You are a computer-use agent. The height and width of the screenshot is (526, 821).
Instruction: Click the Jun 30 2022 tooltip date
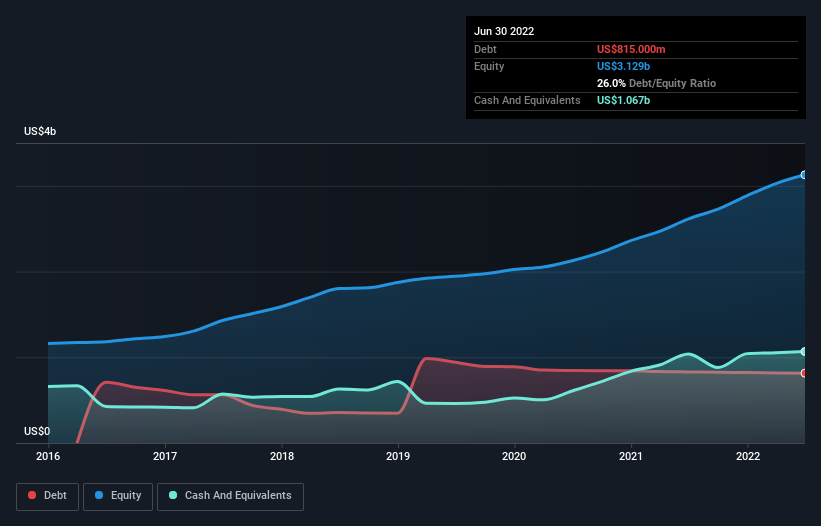click(504, 31)
